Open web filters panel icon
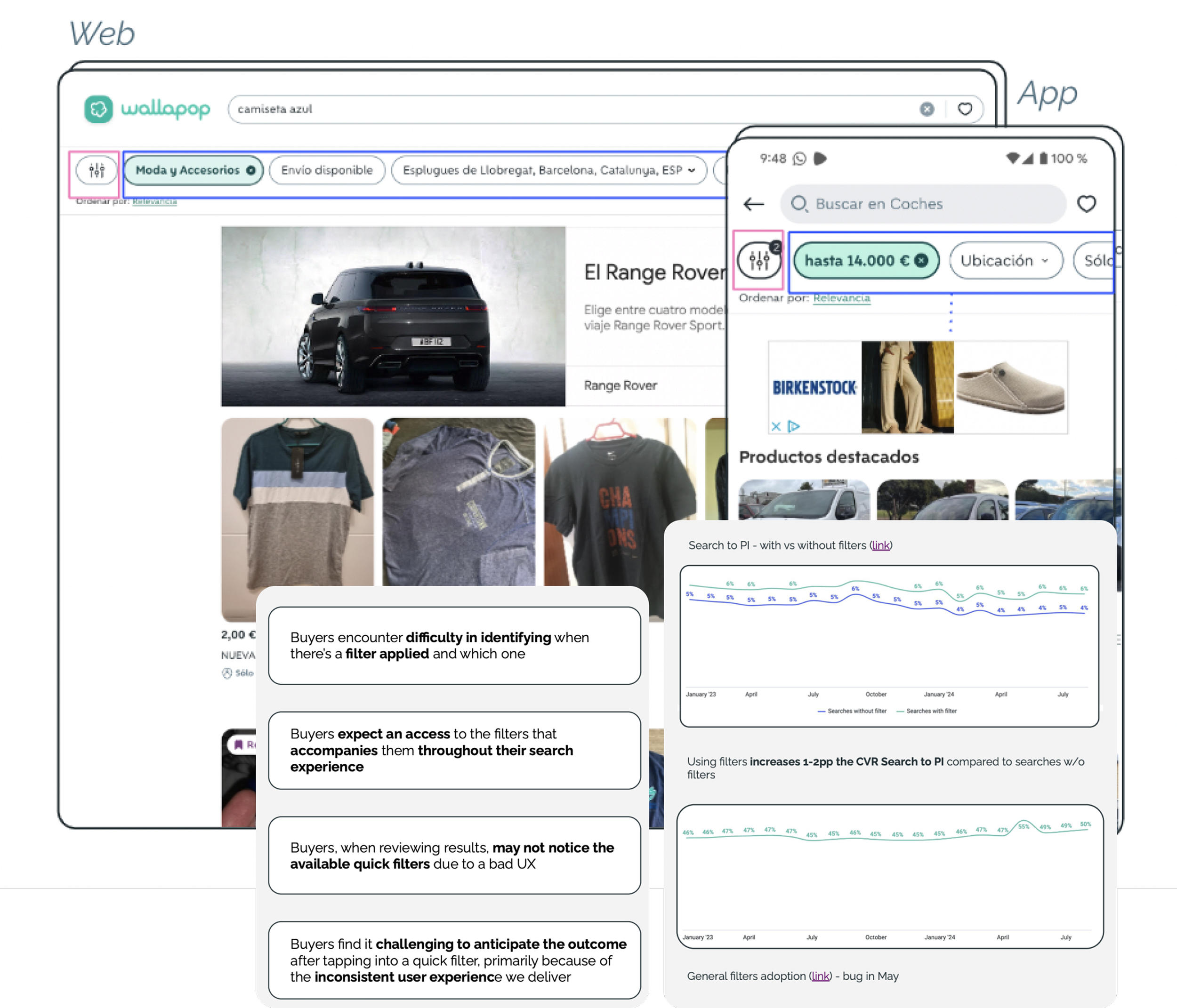 [97, 170]
